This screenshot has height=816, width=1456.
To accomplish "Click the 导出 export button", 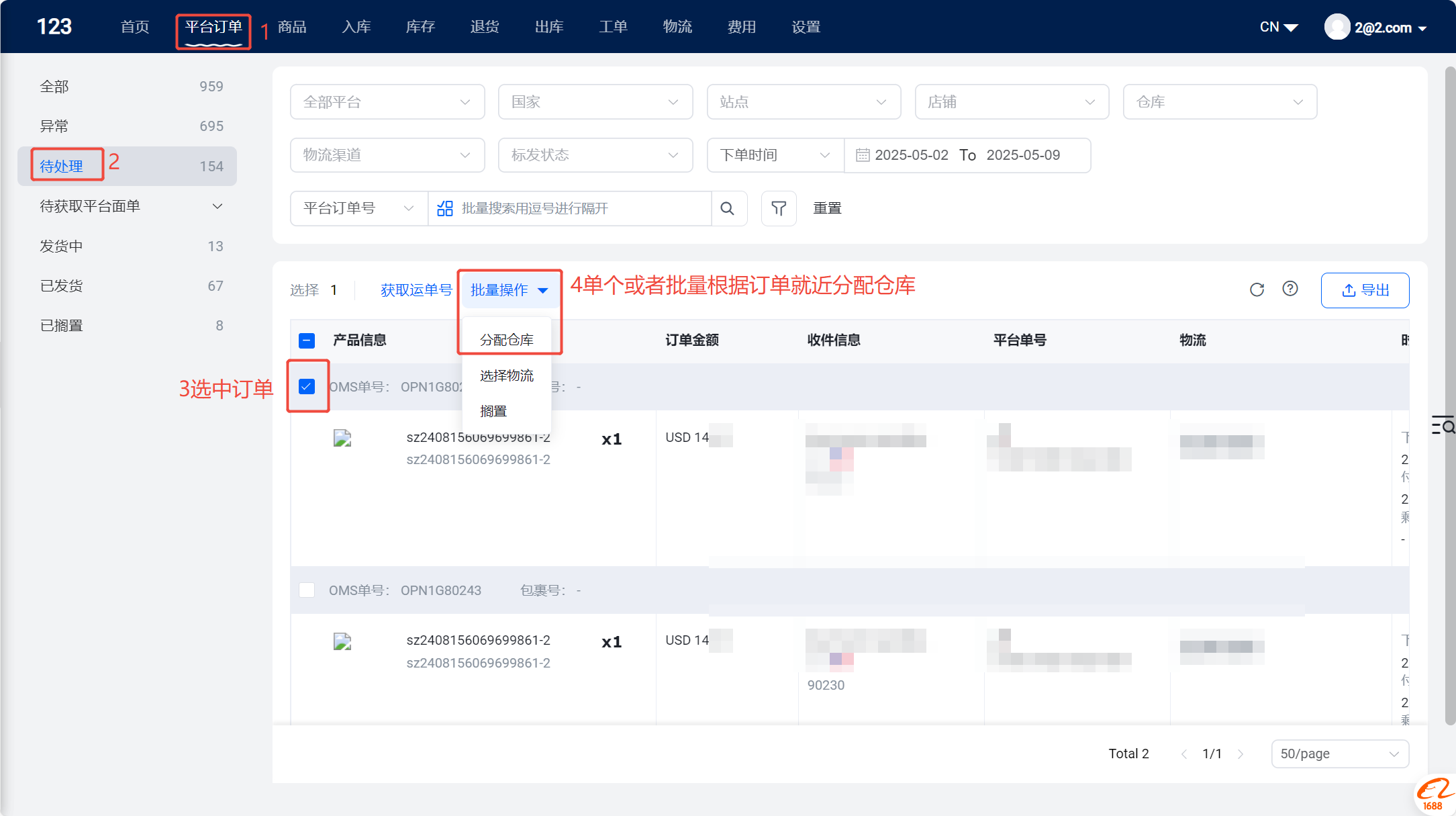I will (1365, 290).
